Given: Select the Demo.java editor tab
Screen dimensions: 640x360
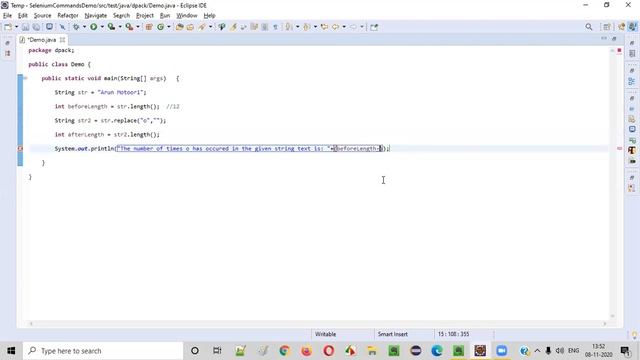Looking at the screenshot, I should [x=42, y=40].
